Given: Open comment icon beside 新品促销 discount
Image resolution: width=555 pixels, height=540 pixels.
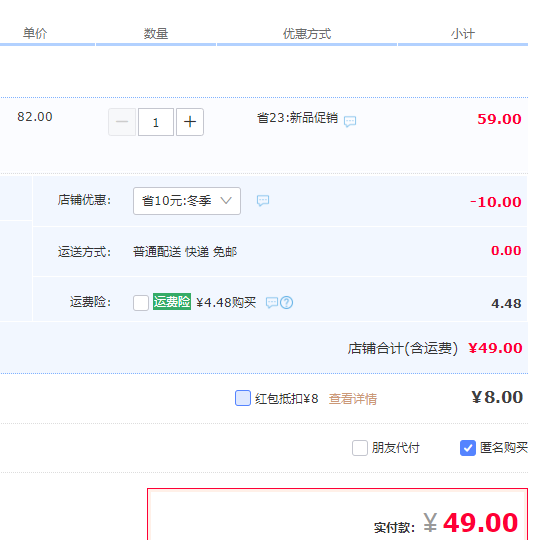Looking at the screenshot, I should (350, 121).
